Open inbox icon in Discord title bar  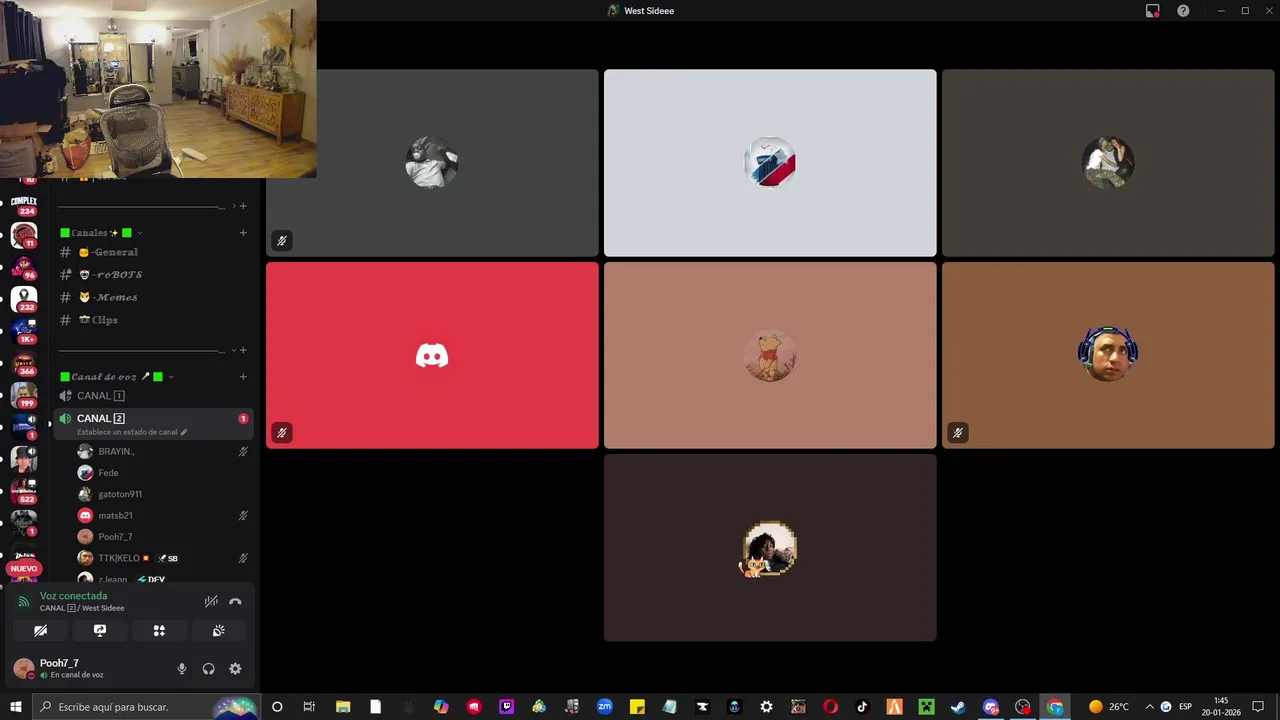(1152, 11)
